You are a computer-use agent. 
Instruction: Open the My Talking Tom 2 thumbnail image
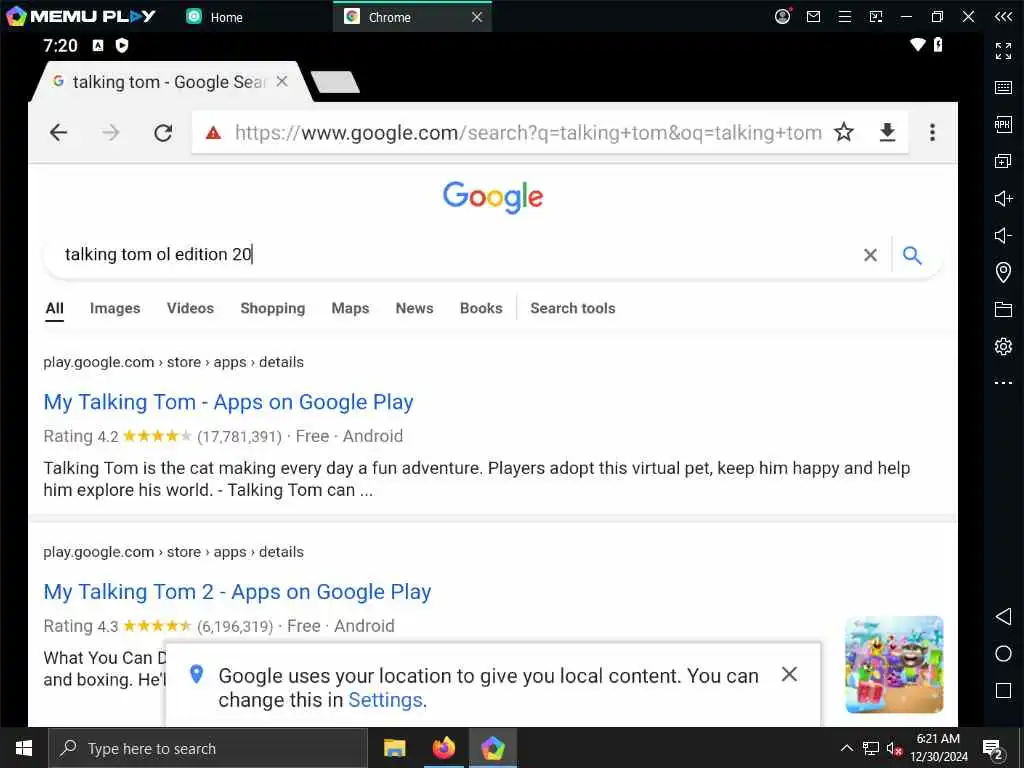(894, 664)
